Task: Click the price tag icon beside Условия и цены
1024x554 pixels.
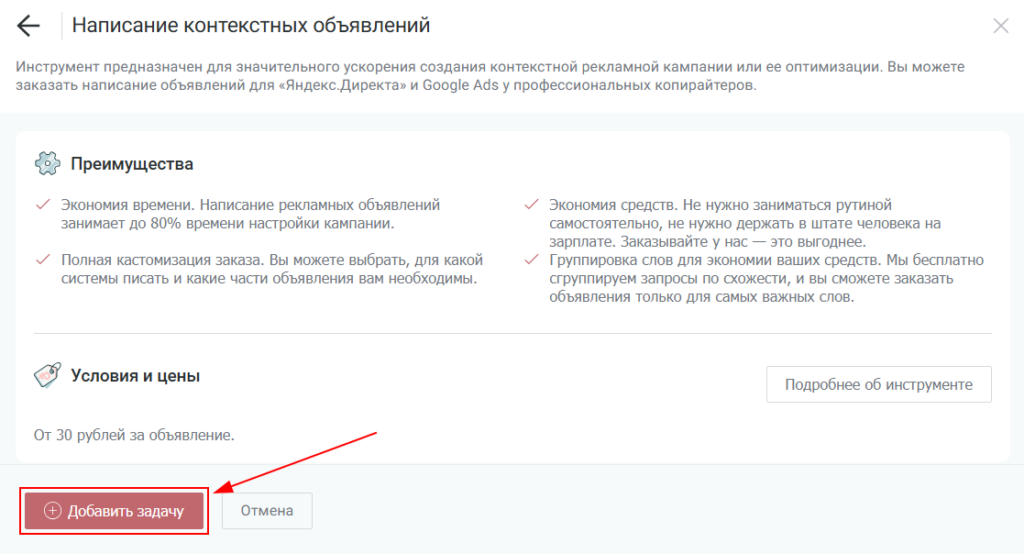Action: 46,376
